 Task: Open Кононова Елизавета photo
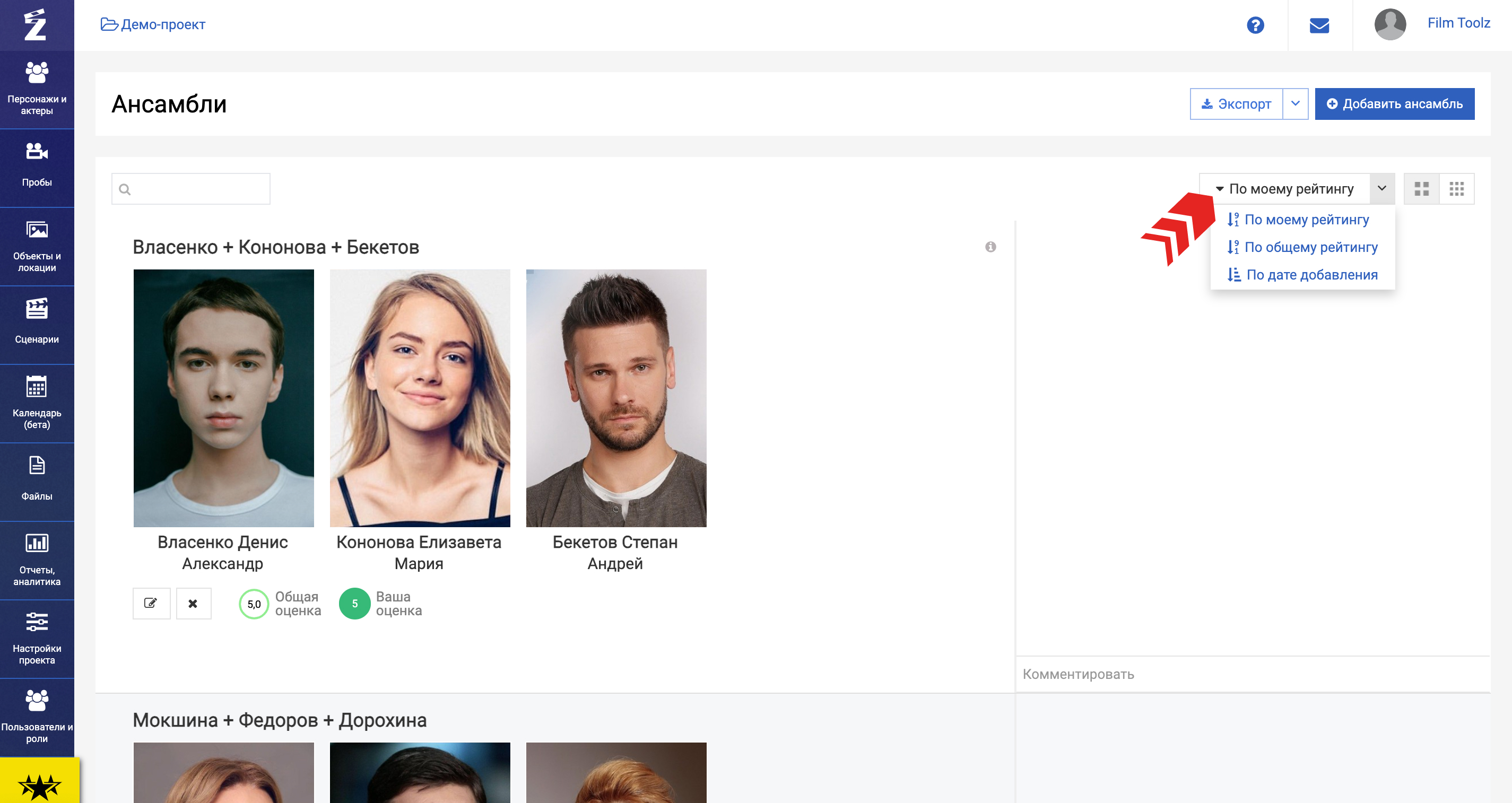[x=420, y=398]
